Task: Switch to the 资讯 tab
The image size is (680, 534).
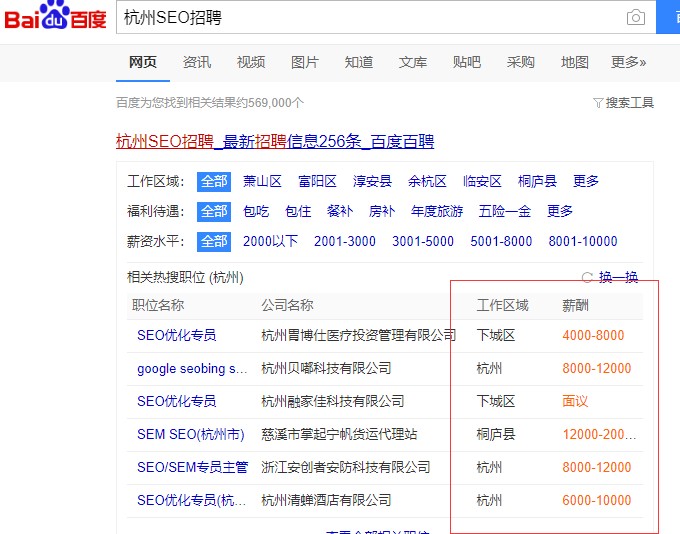Action: click(197, 62)
